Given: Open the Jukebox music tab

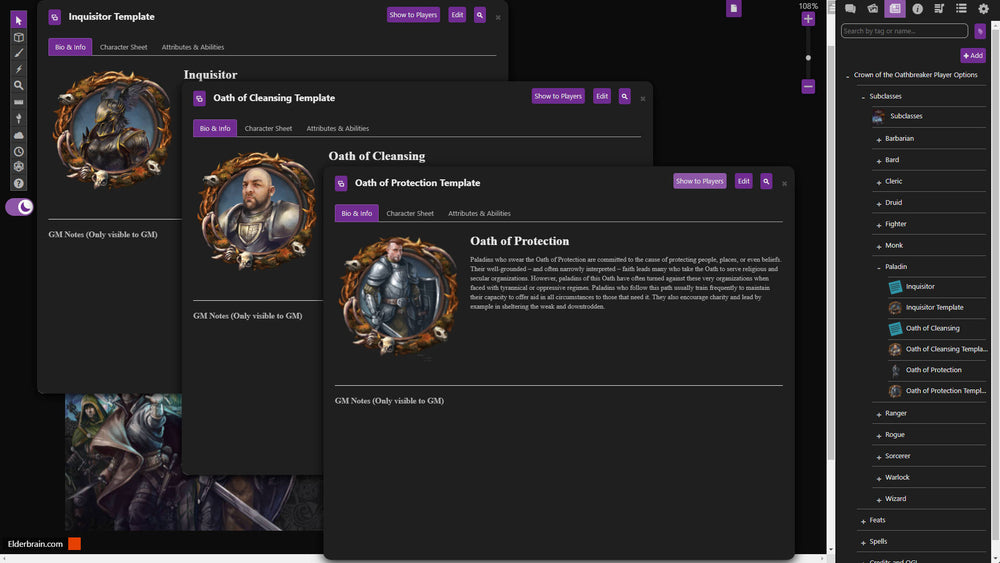Looking at the screenshot, I should (x=939, y=9).
